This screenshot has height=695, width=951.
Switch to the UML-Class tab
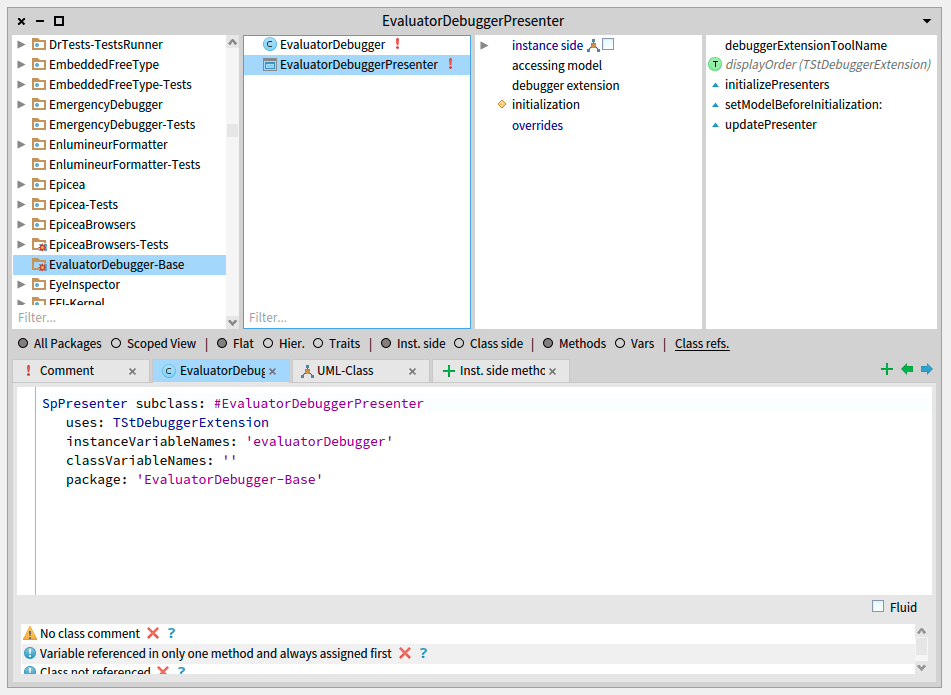tap(345, 371)
